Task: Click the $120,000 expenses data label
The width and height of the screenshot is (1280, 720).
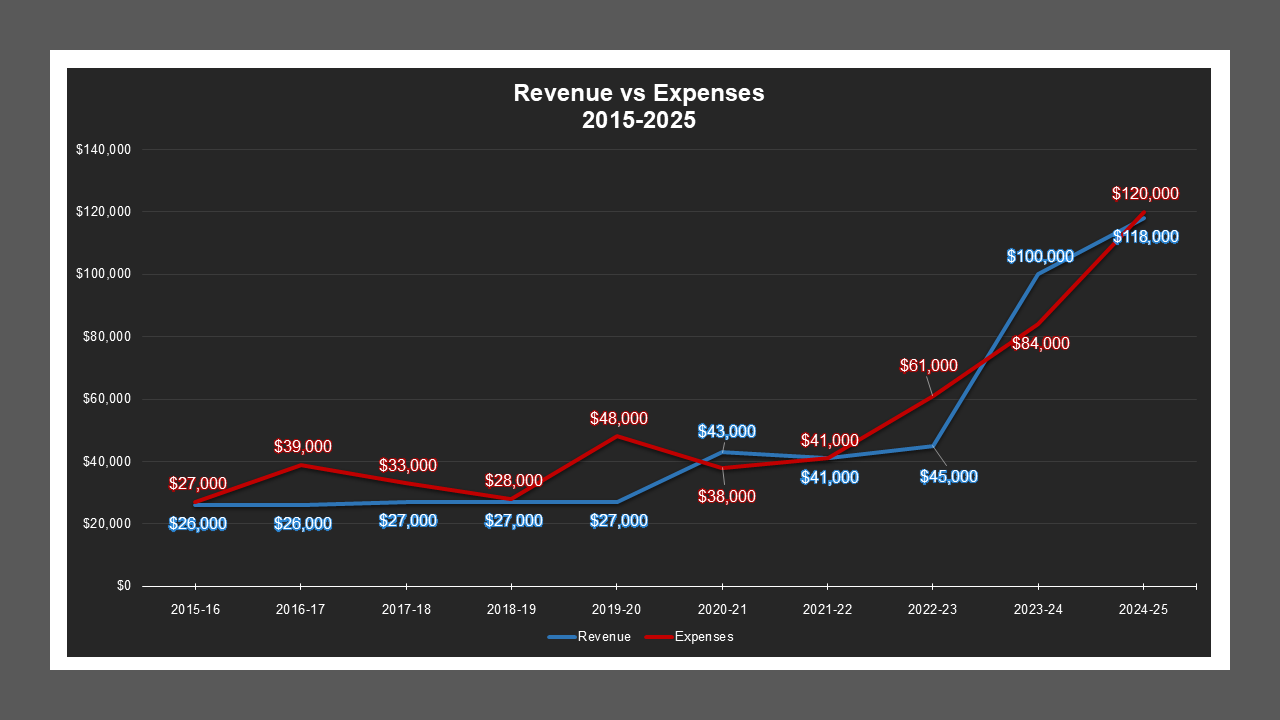Action: pyautogui.click(x=1145, y=194)
